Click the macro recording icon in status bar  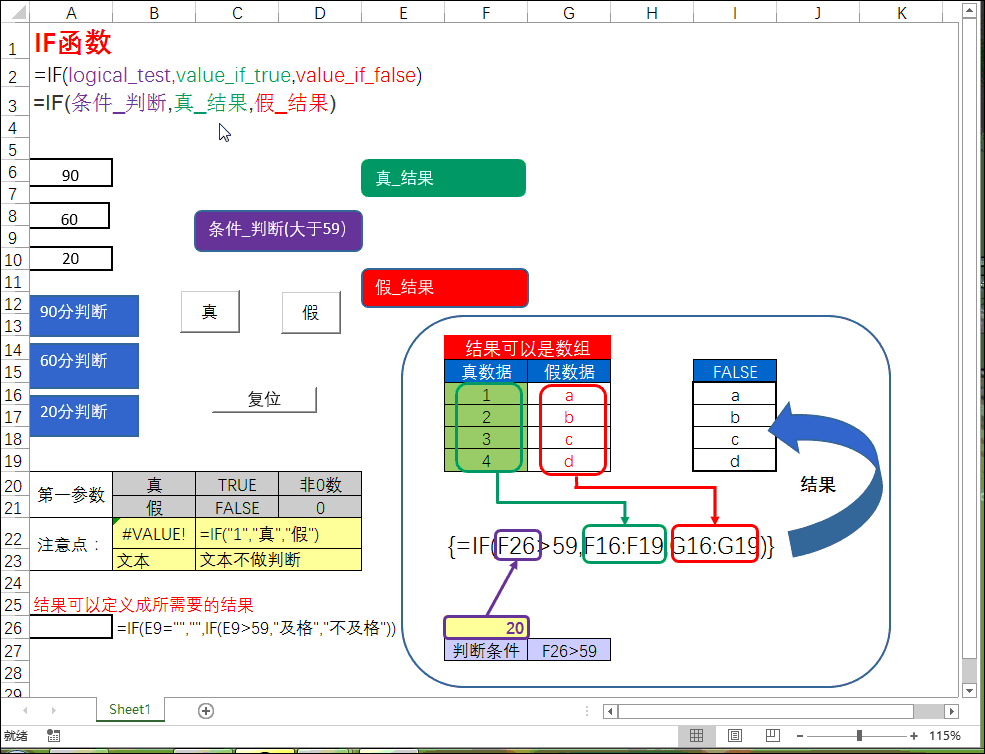point(53,736)
